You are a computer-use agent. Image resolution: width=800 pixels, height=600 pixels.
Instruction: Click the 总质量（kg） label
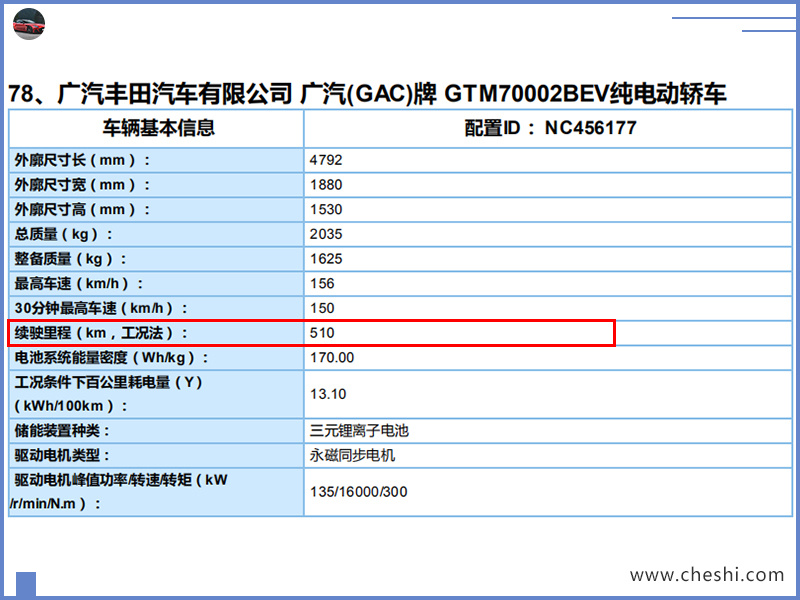coord(63,234)
